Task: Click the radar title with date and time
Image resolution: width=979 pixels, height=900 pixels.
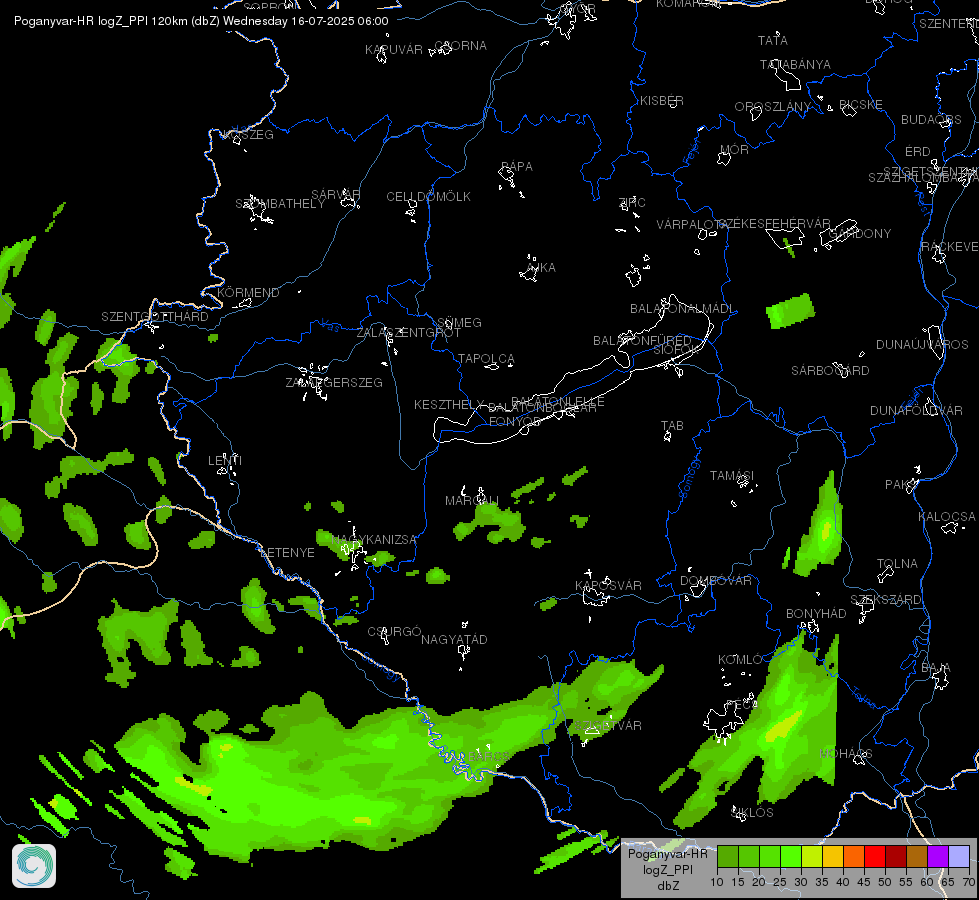Action: coord(201,21)
